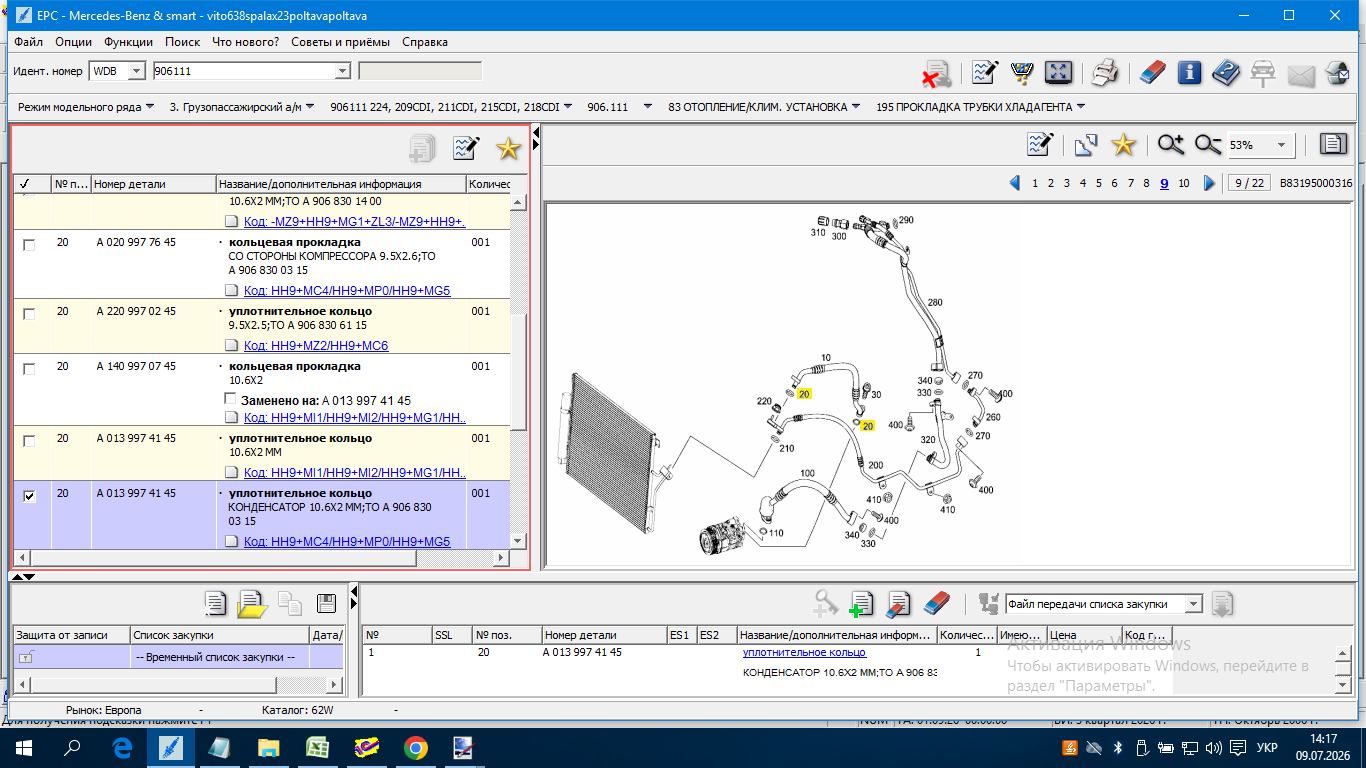Tick the checkbox for part A 220 997 02 45
The image size is (1366, 768).
(x=29, y=314)
